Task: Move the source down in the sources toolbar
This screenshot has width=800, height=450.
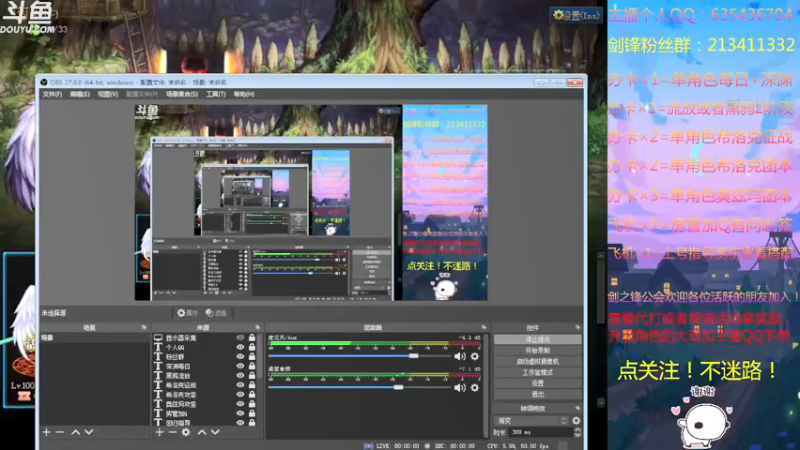Action: (215, 432)
